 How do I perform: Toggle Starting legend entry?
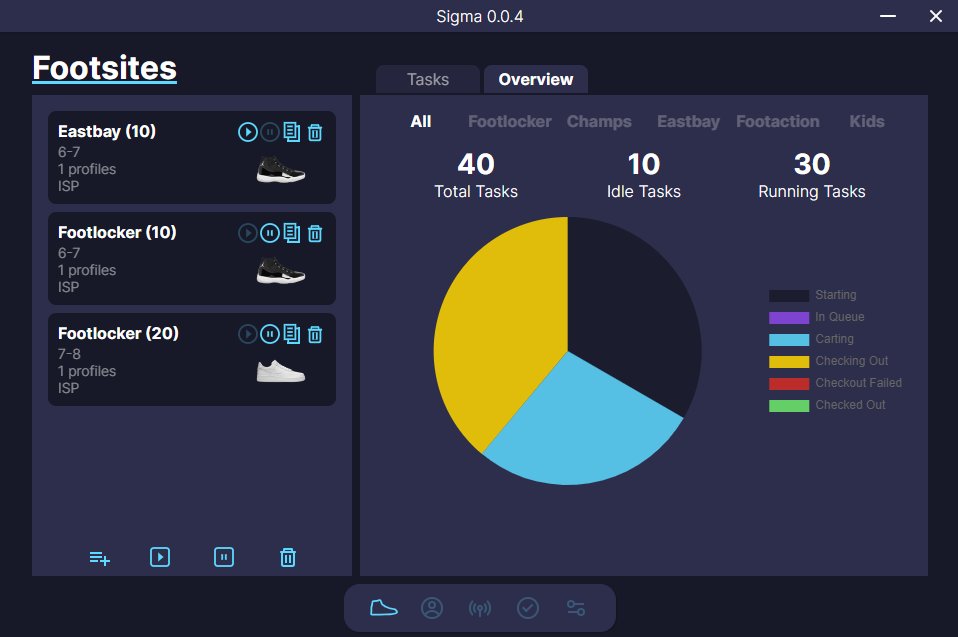pos(813,295)
